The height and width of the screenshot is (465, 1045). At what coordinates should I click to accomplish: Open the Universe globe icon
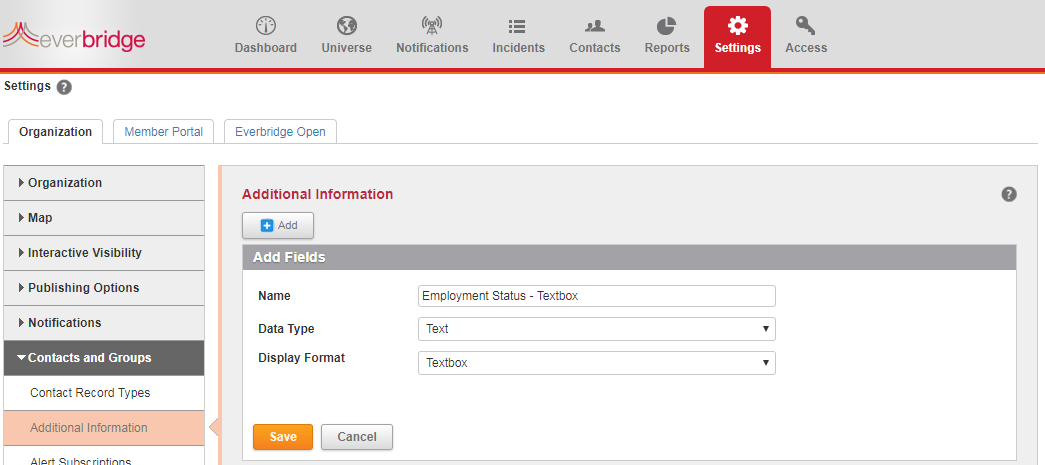pyautogui.click(x=346, y=26)
